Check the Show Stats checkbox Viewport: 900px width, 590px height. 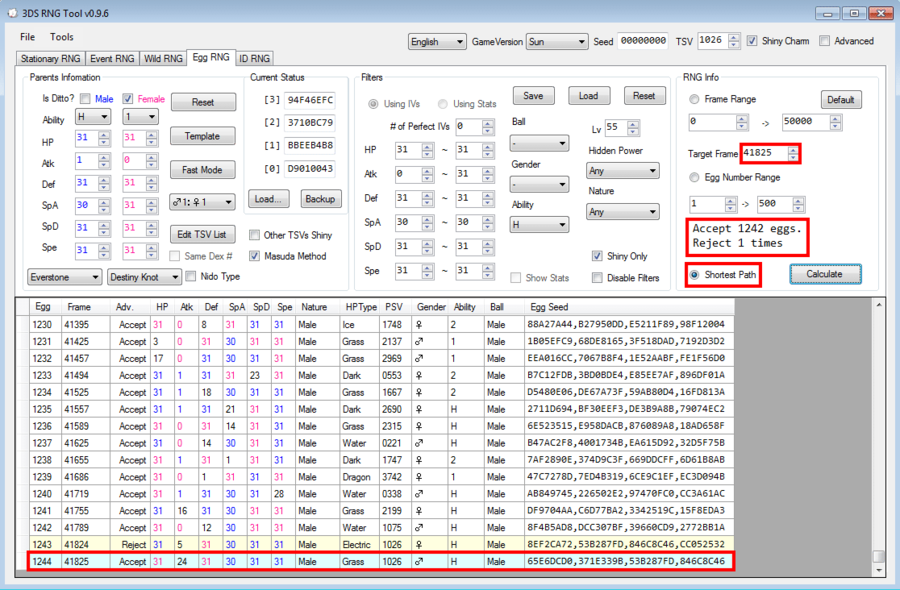coord(516,278)
